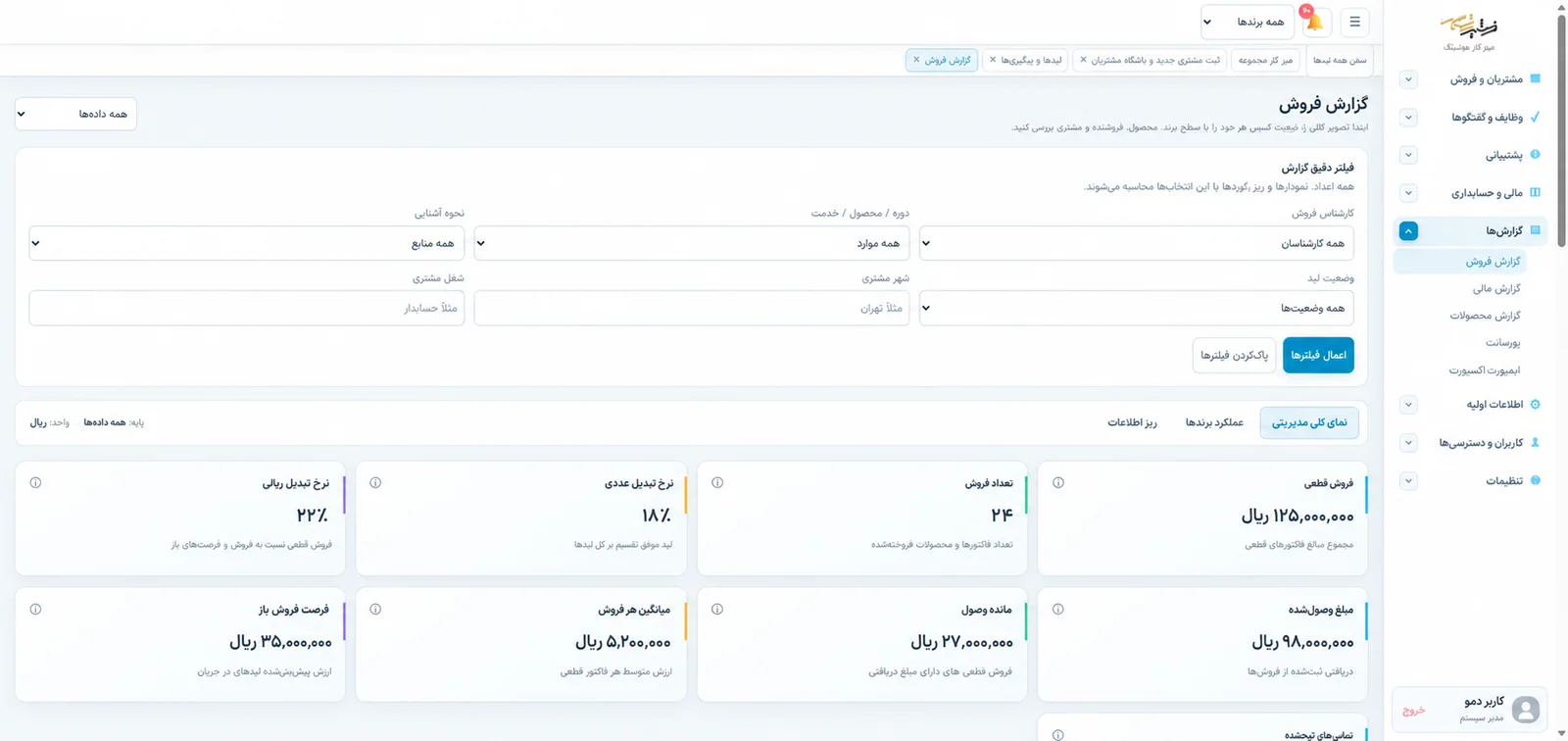
Task: Click the خروج logout link
Action: coord(1413,710)
